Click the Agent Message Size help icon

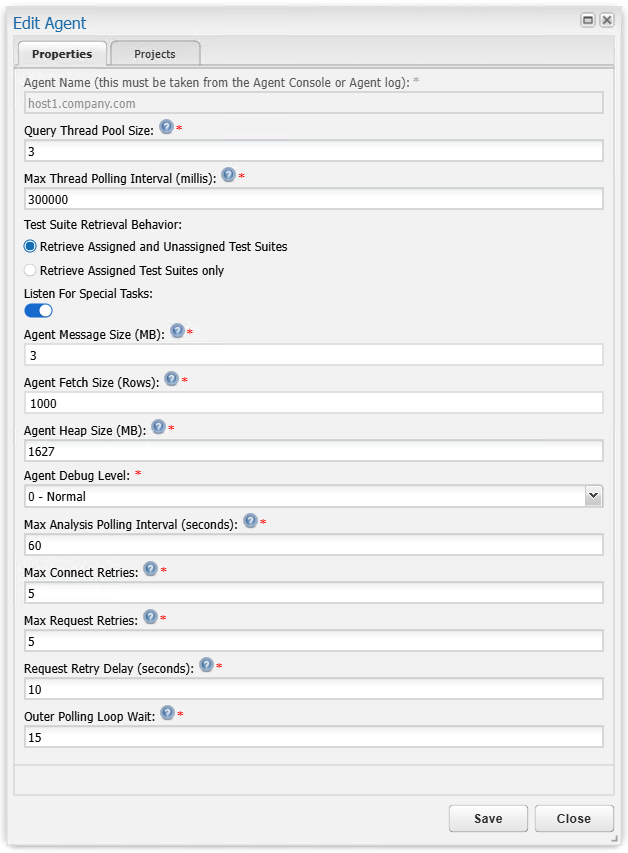[x=177, y=331]
